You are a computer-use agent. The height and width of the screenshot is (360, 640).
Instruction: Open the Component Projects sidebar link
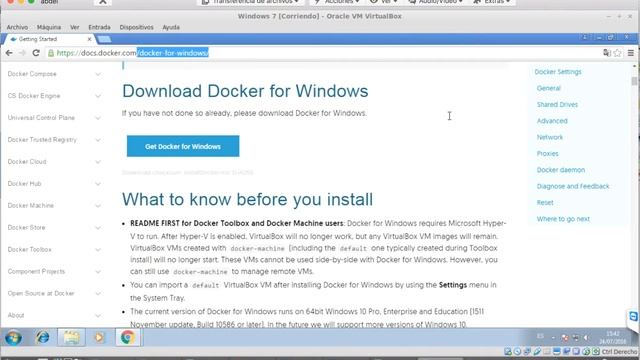pos(36,271)
